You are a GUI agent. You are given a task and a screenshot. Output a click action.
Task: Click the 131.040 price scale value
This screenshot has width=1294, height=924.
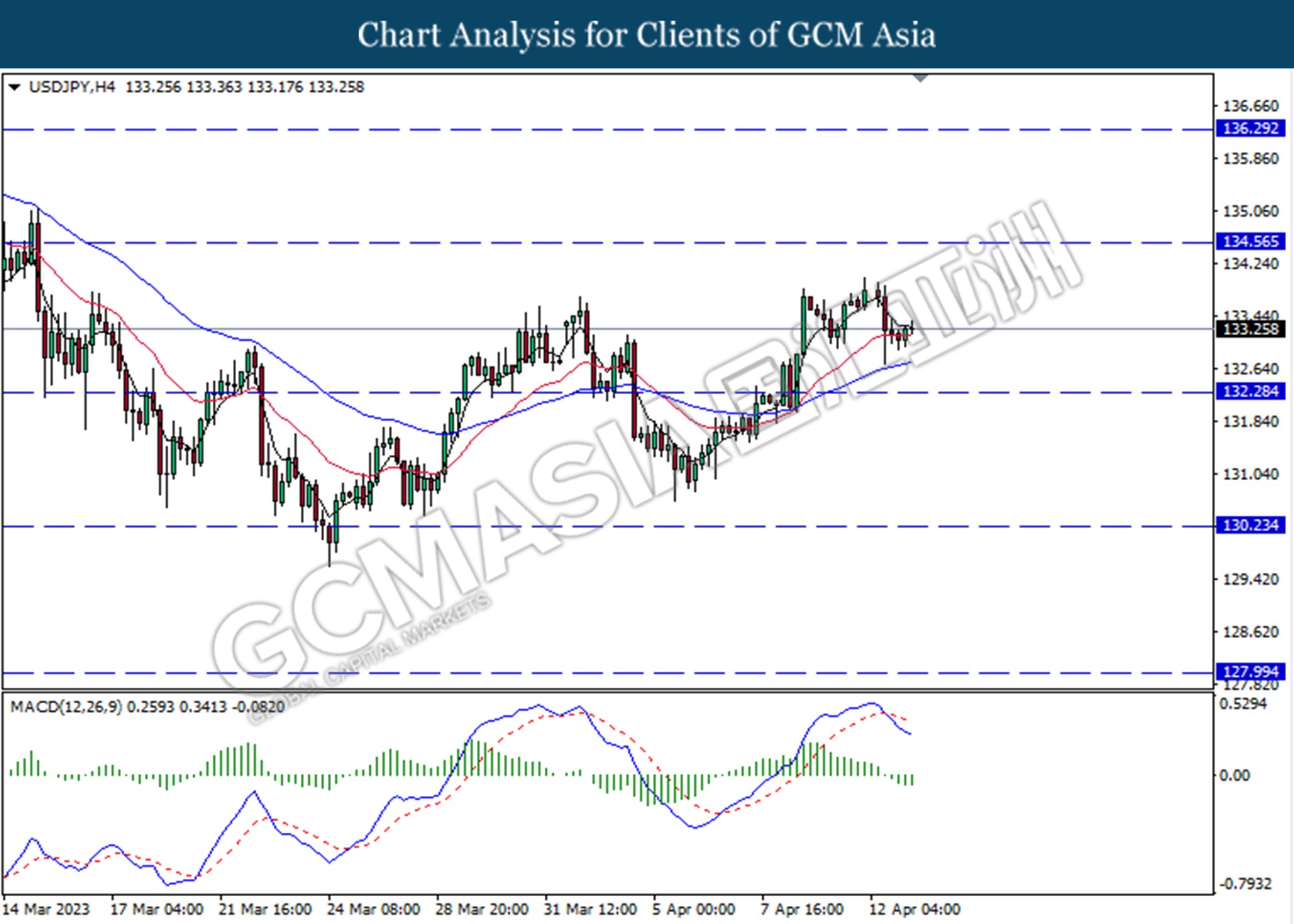click(1251, 474)
